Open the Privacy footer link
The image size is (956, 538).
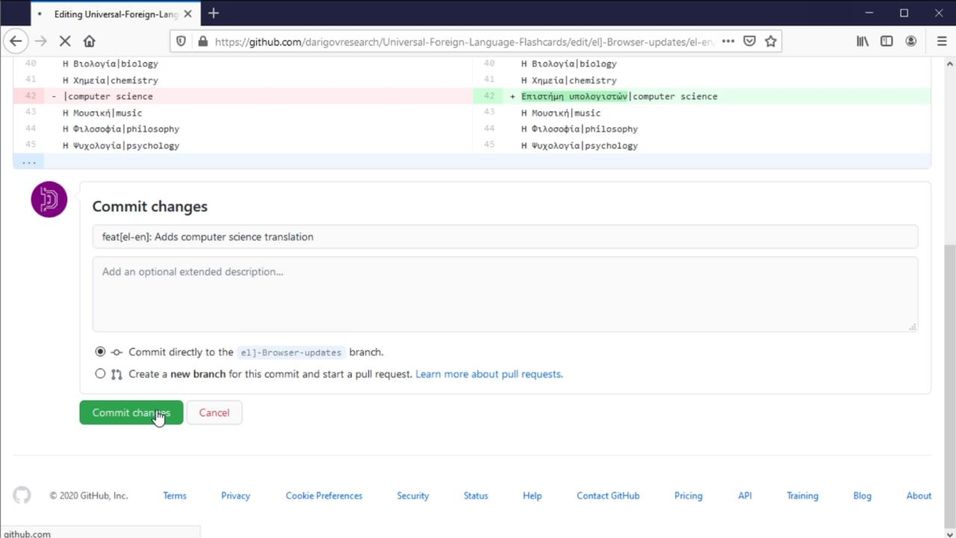235,496
